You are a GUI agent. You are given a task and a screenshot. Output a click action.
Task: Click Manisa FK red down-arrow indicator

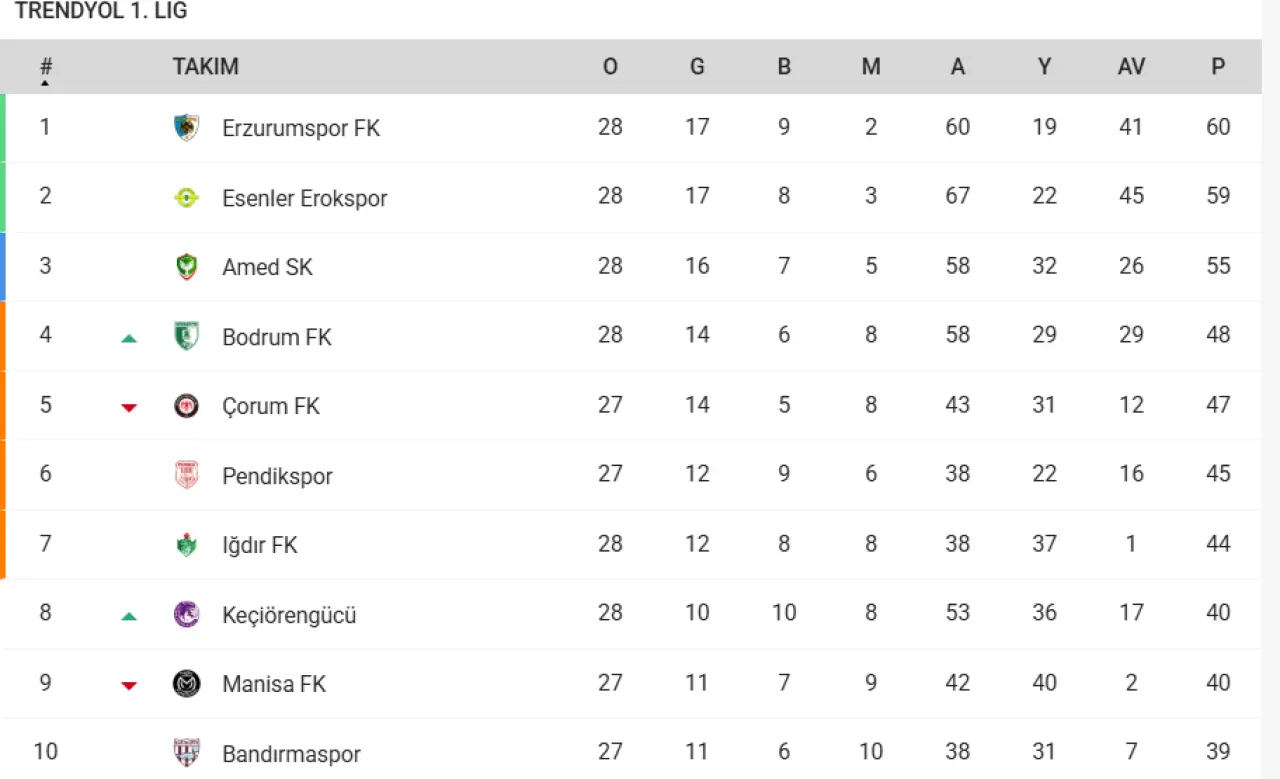click(129, 685)
